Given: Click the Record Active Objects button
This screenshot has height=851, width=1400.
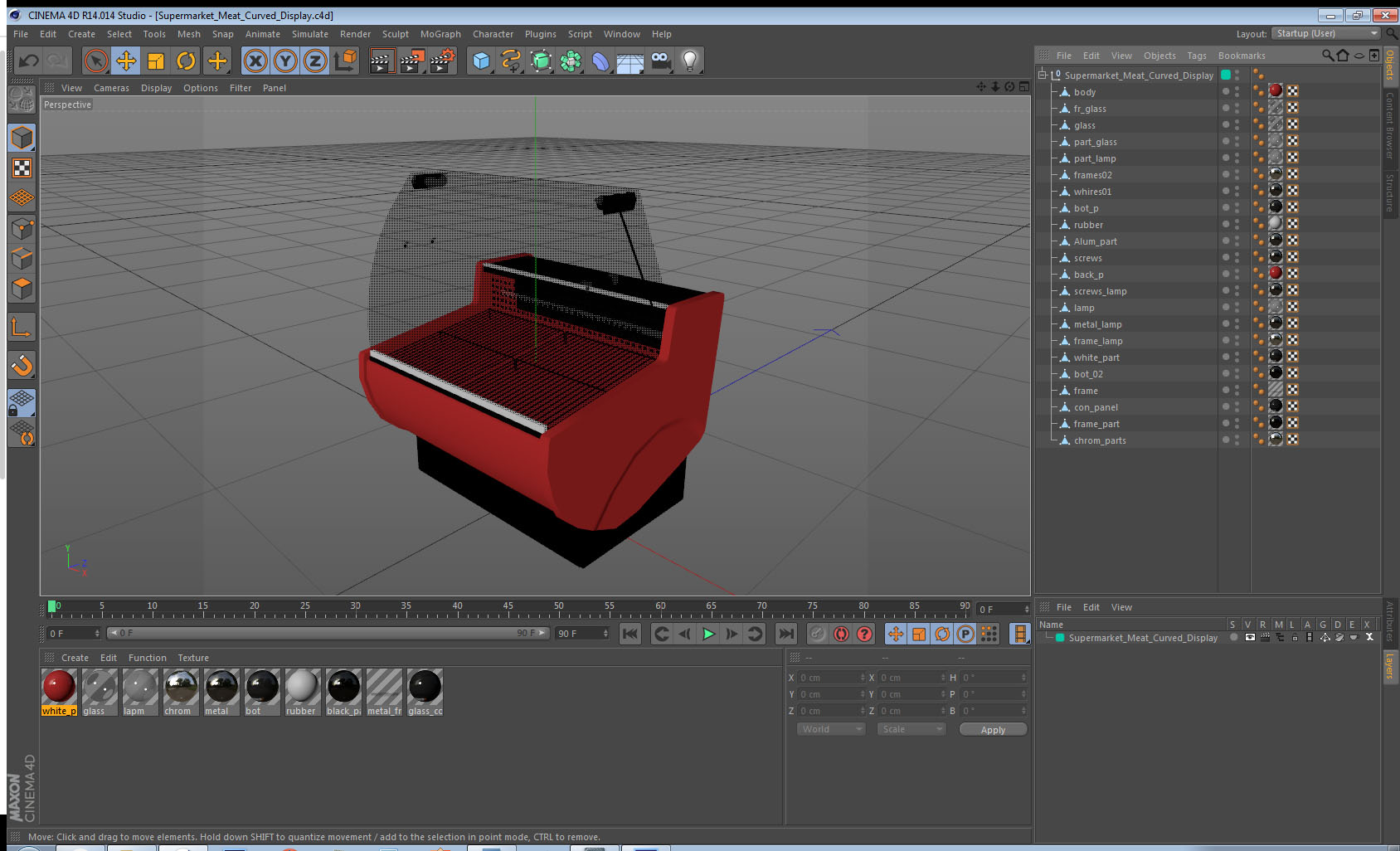Looking at the screenshot, I should pyautogui.click(x=818, y=634).
